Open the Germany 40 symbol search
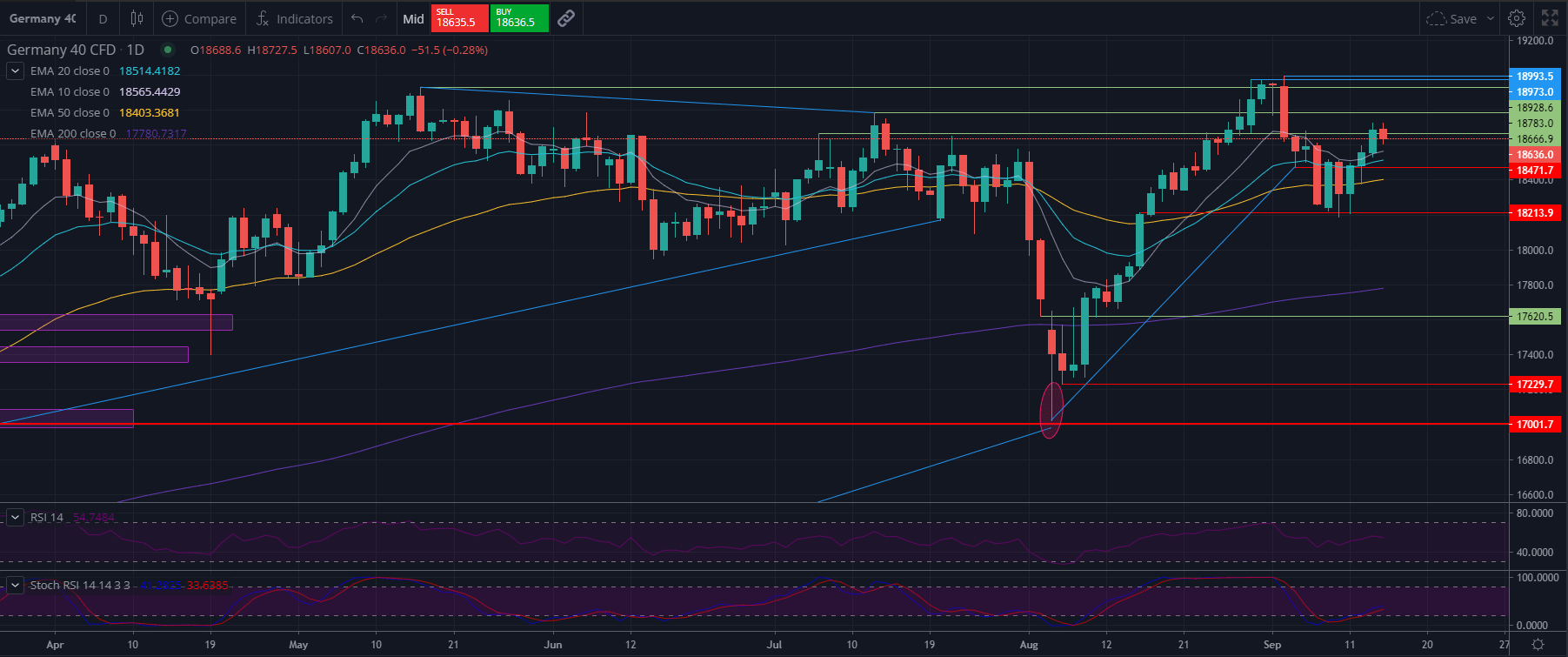This screenshot has width=1568, height=657. [x=43, y=18]
